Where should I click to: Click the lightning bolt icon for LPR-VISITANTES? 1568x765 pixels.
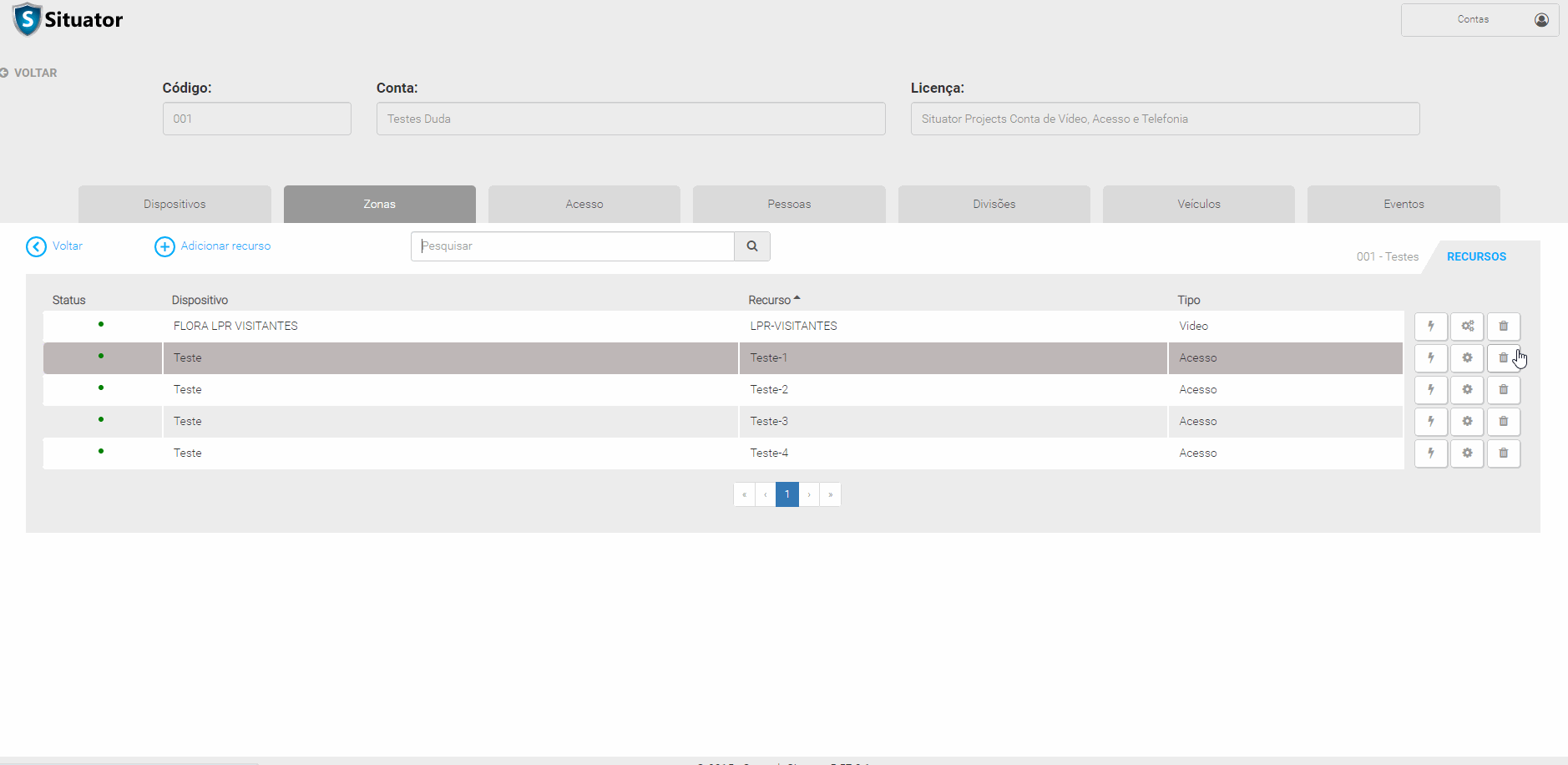(x=1430, y=326)
